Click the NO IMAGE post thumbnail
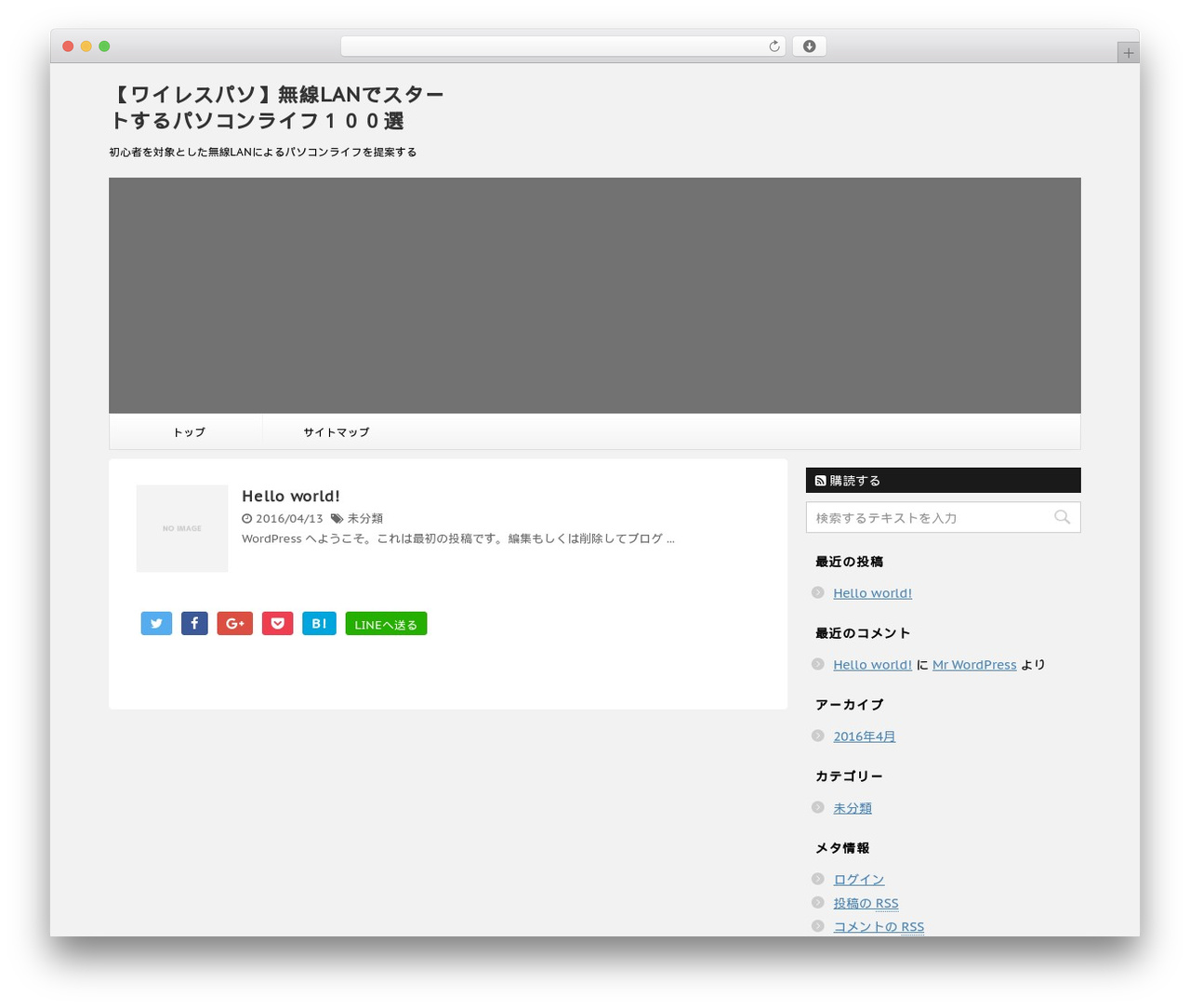 tap(182, 528)
